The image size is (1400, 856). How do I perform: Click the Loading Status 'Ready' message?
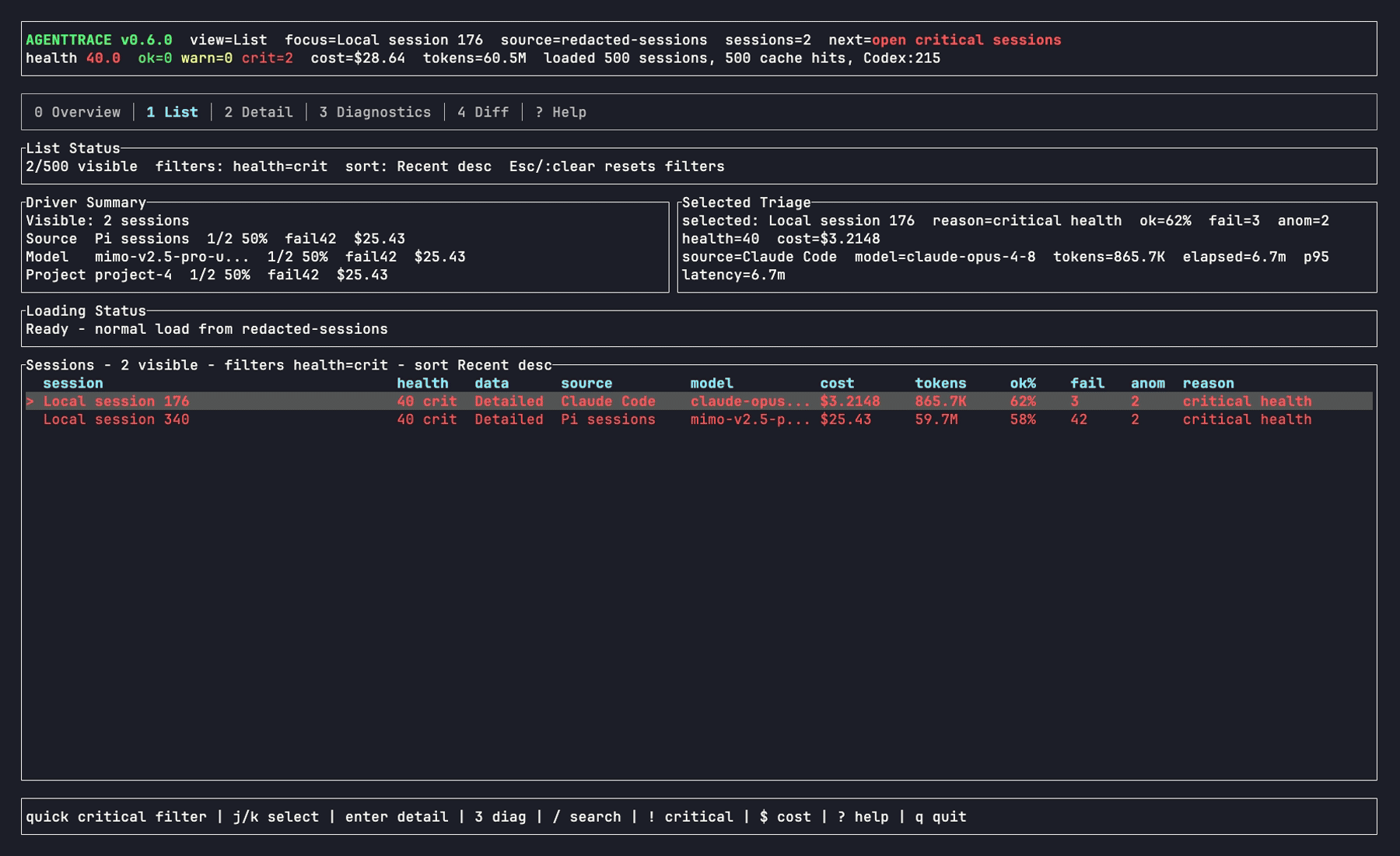(207, 329)
